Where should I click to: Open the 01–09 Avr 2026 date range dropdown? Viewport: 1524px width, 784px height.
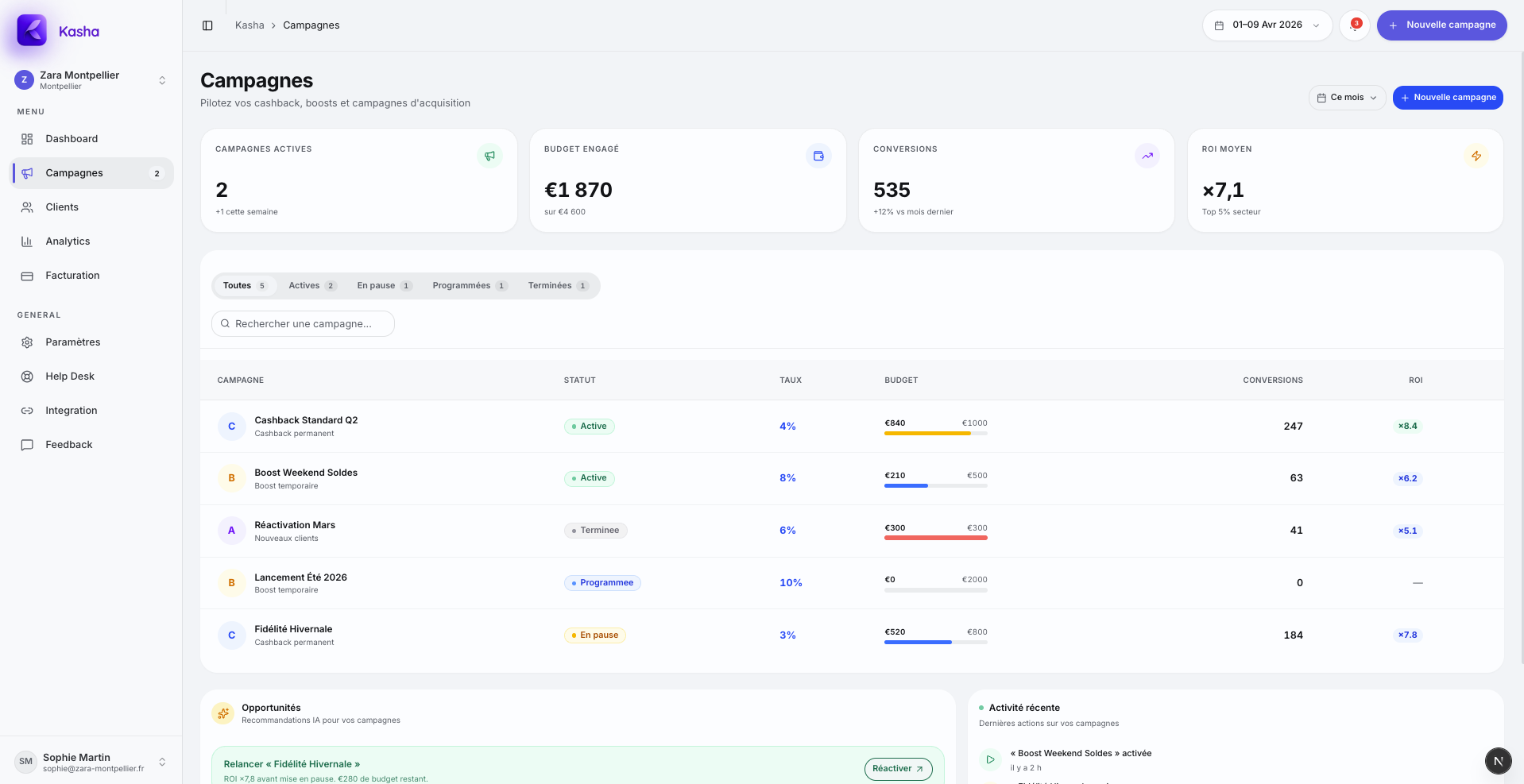[x=1267, y=25]
